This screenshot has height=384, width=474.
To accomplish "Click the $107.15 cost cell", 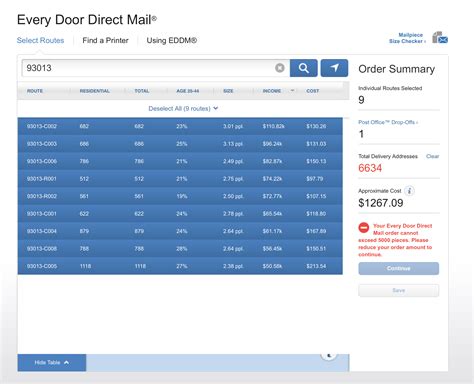I will coord(316,196).
